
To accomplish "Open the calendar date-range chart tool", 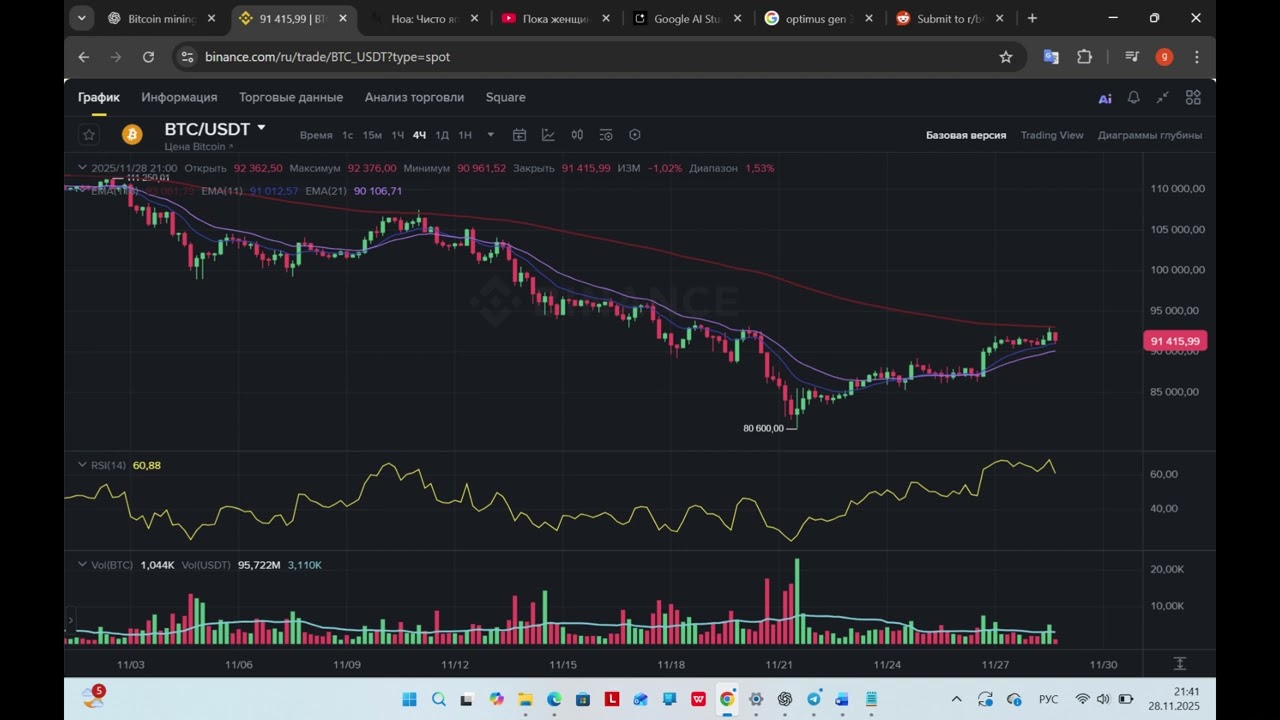I will pos(519,135).
